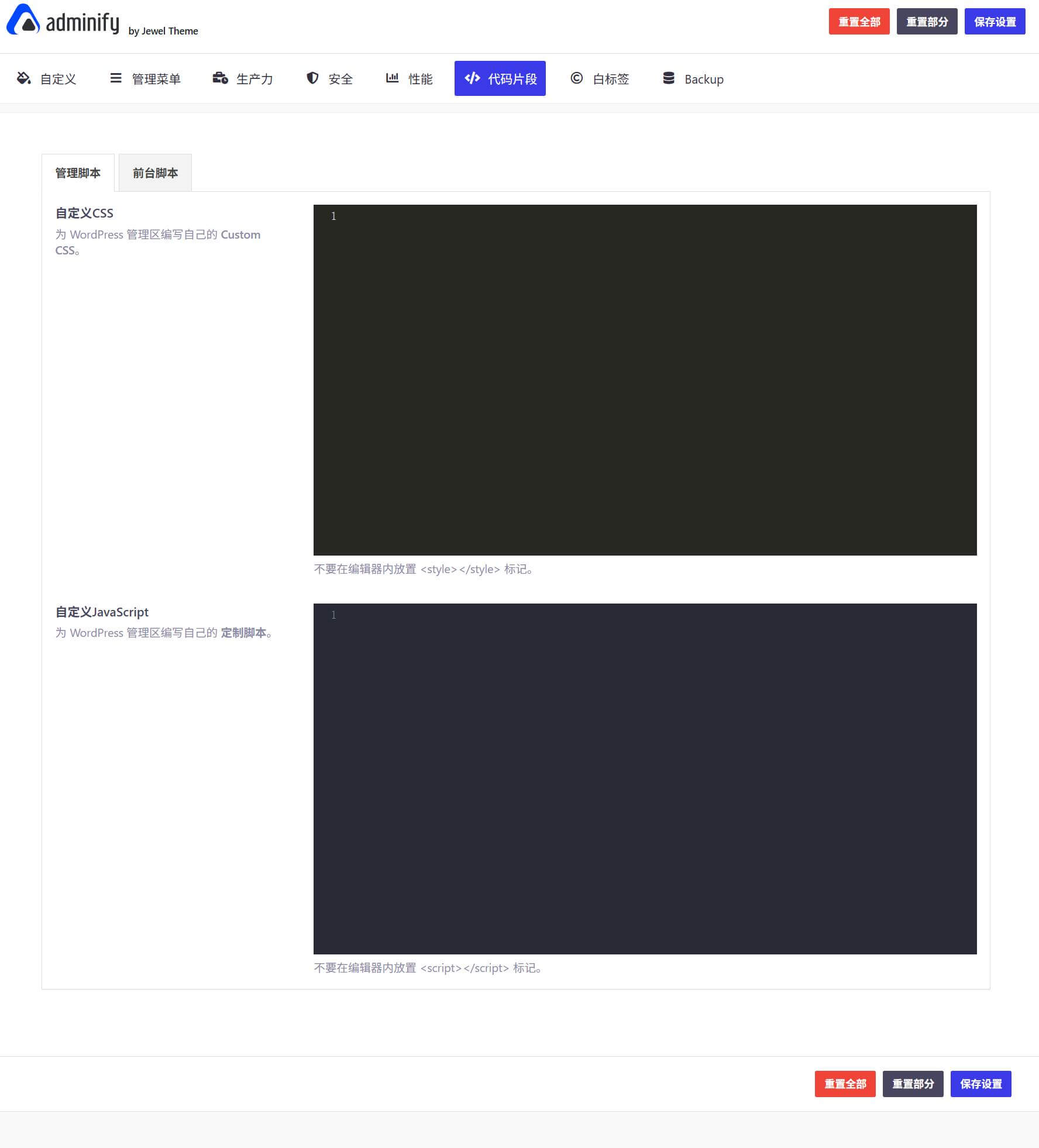Switch to the 前台脚本 sub-tab

155,173
